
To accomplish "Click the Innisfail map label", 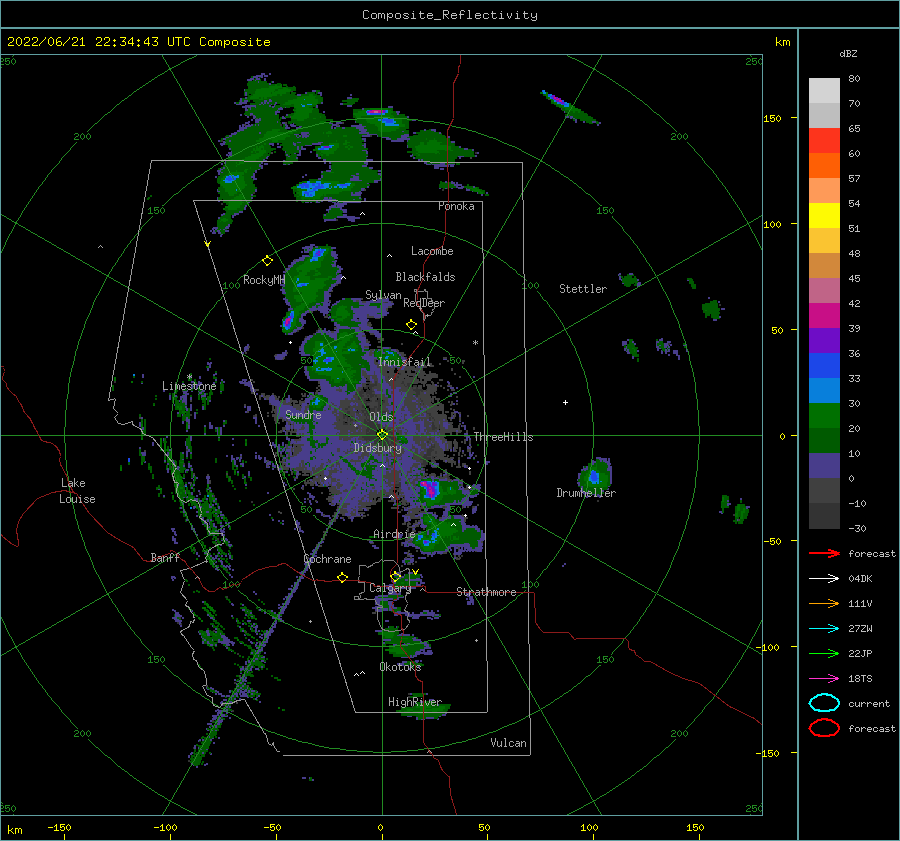I will click(x=404, y=362).
